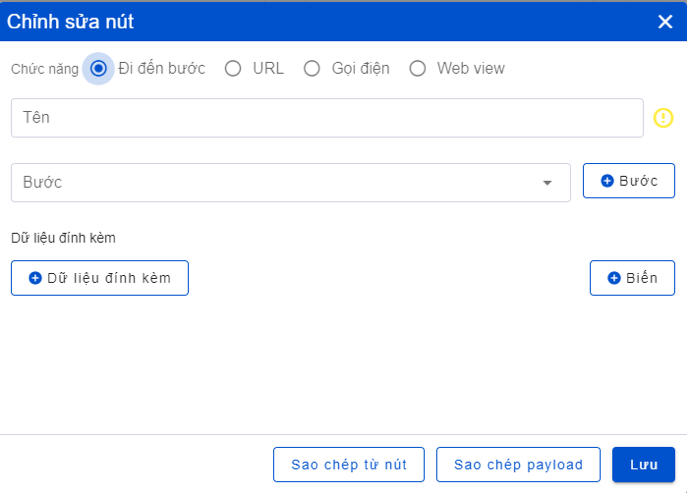The height and width of the screenshot is (493, 687).
Task: Choose the Gọi điện radio option
Action: (312, 68)
